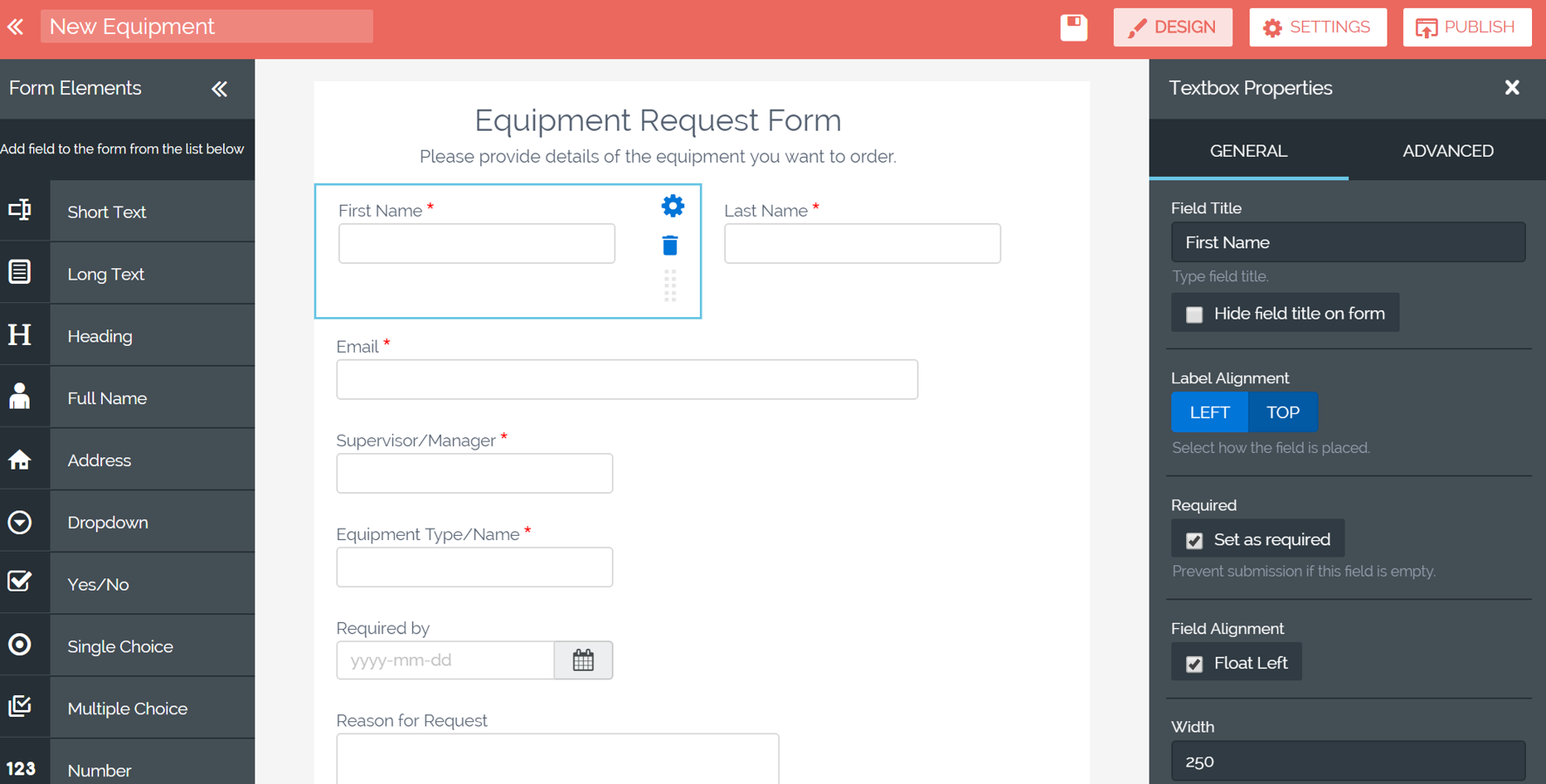Click the Last Name field label
The height and width of the screenshot is (784, 1546).
point(766,211)
